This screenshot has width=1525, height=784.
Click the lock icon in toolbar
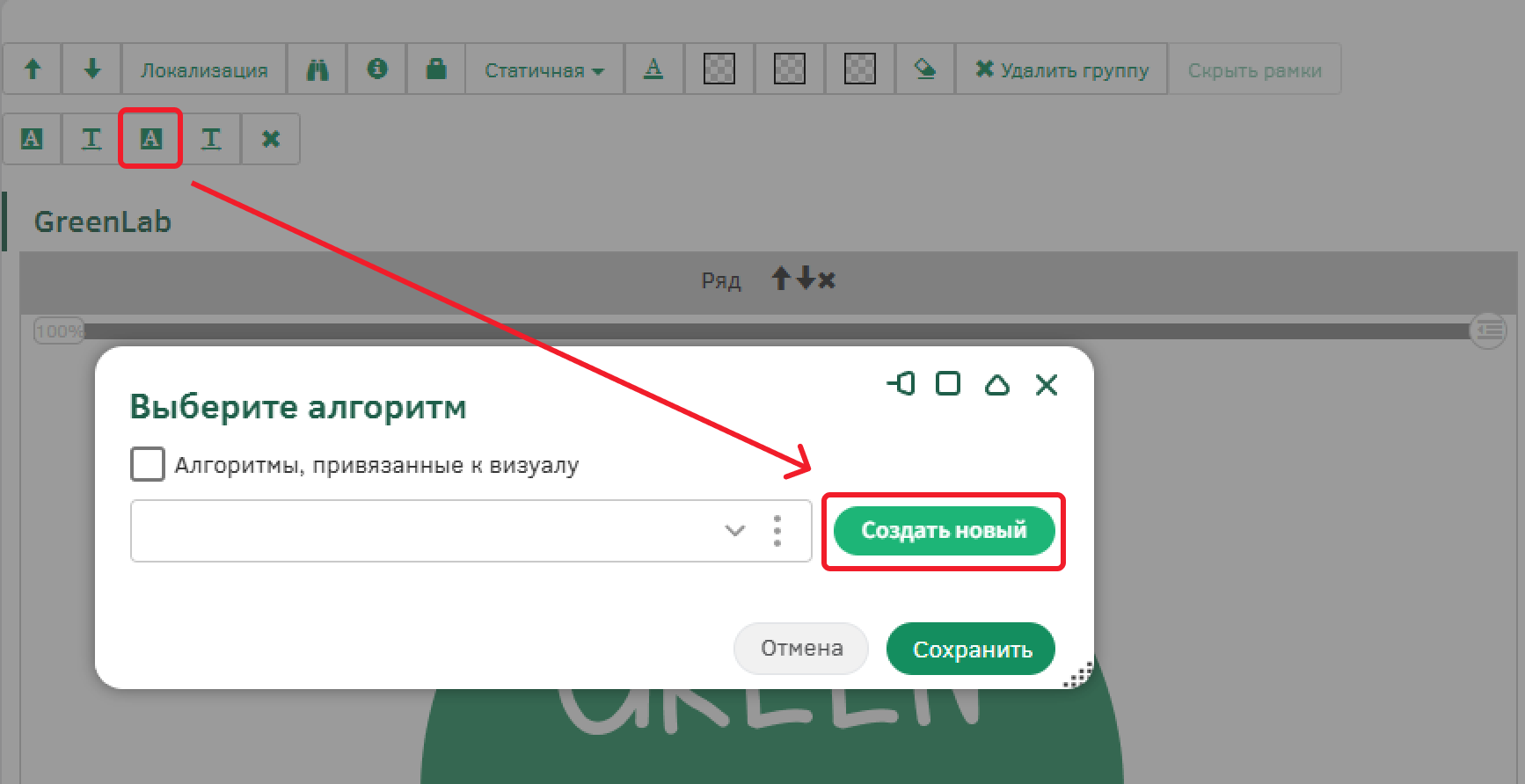(435, 69)
